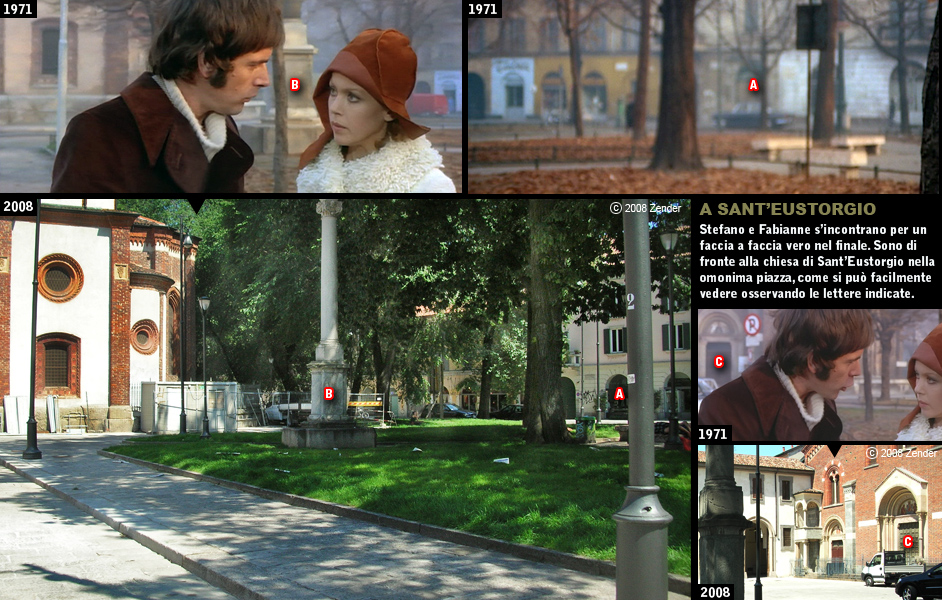Open the large 2008 photo of the grassy square
This screenshot has width=942, height=600.
(345, 399)
